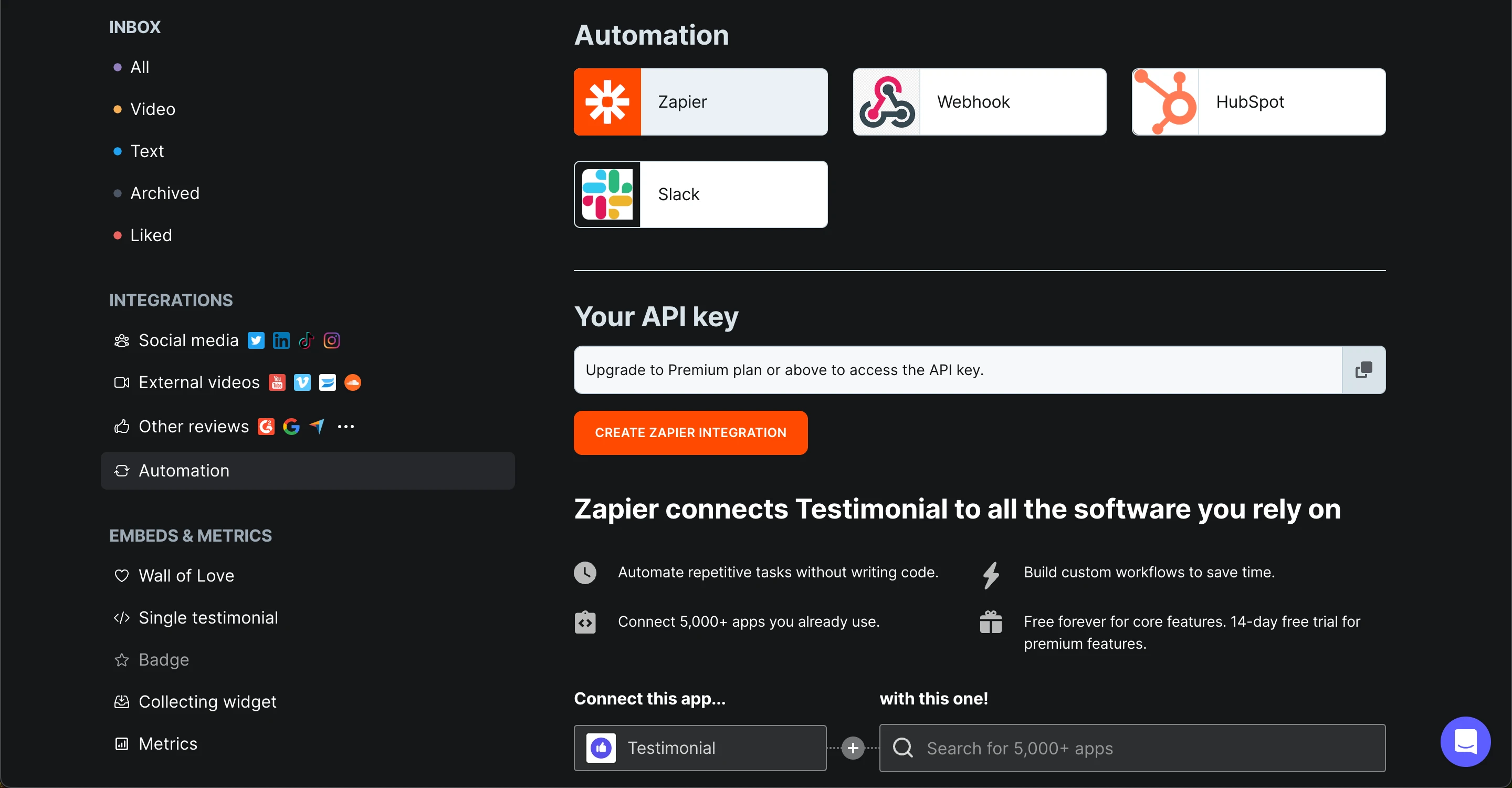Image resolution: width=1512 pixels, height=788 pixels.
Task: Click the YouTube icon next to External videos
Action: pos(277,383)
